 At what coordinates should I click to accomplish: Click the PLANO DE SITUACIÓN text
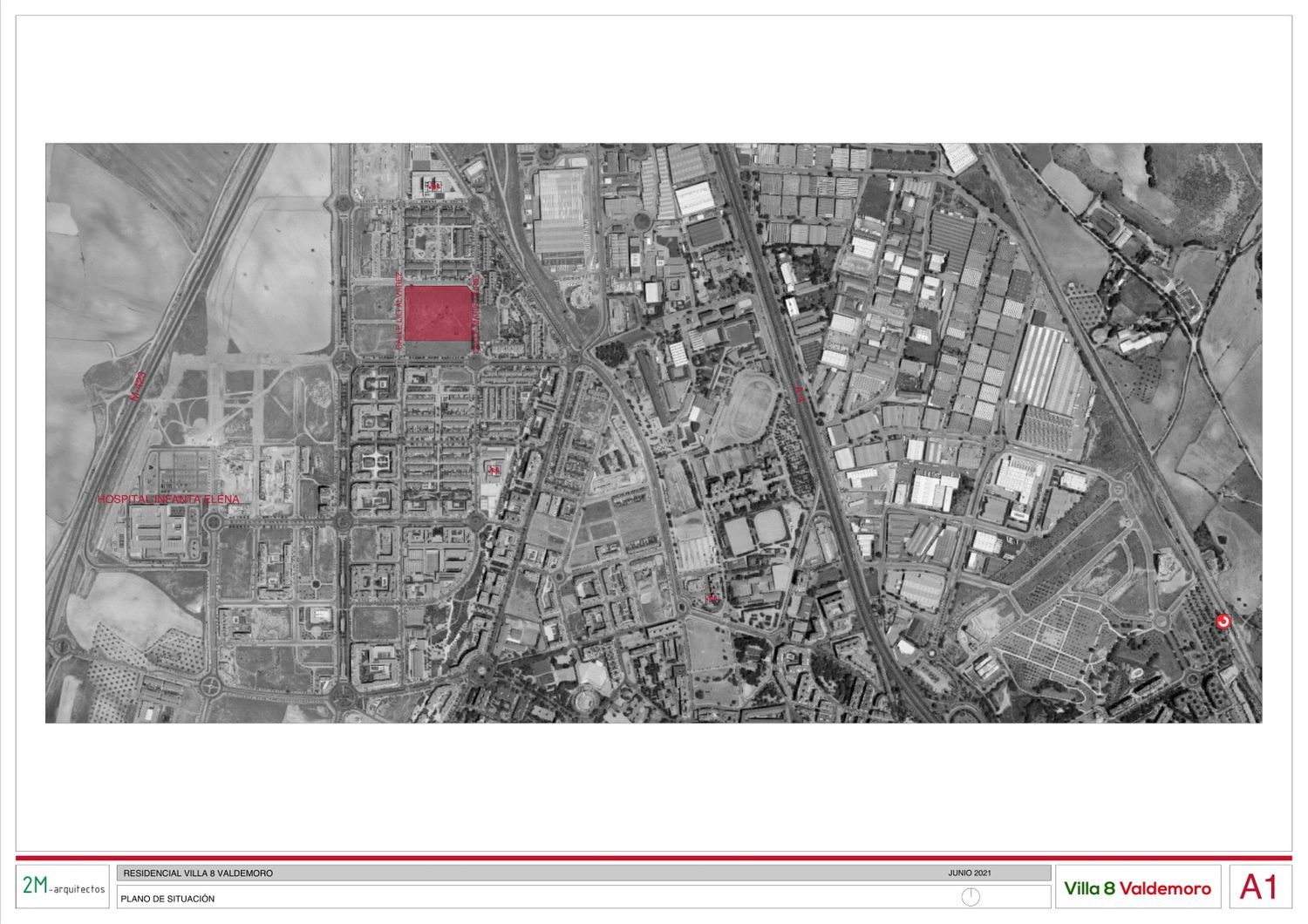167,899
